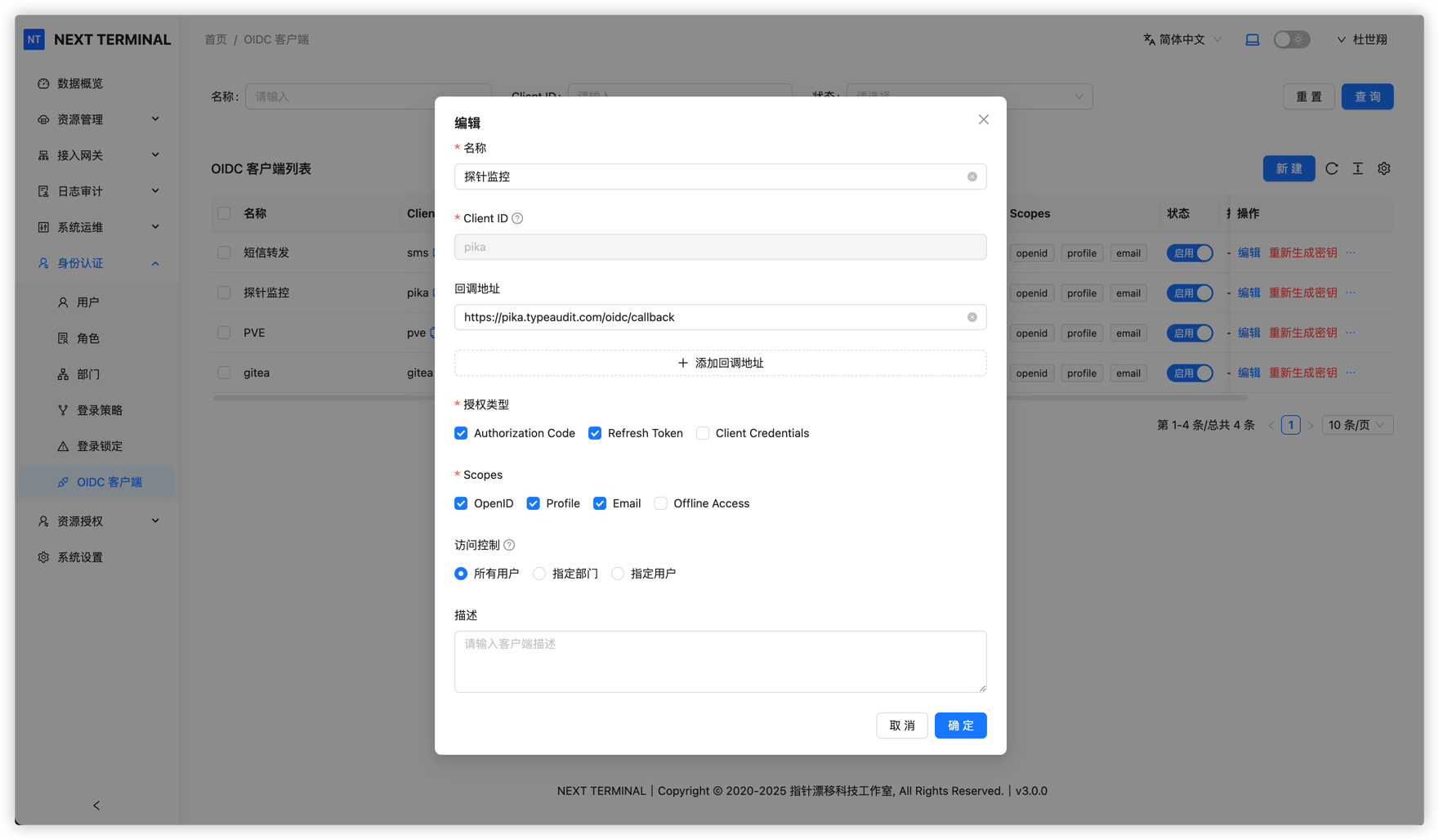Toggle the dark mode theme switch
The image size is (1439, 840).
click(1291, 39)
